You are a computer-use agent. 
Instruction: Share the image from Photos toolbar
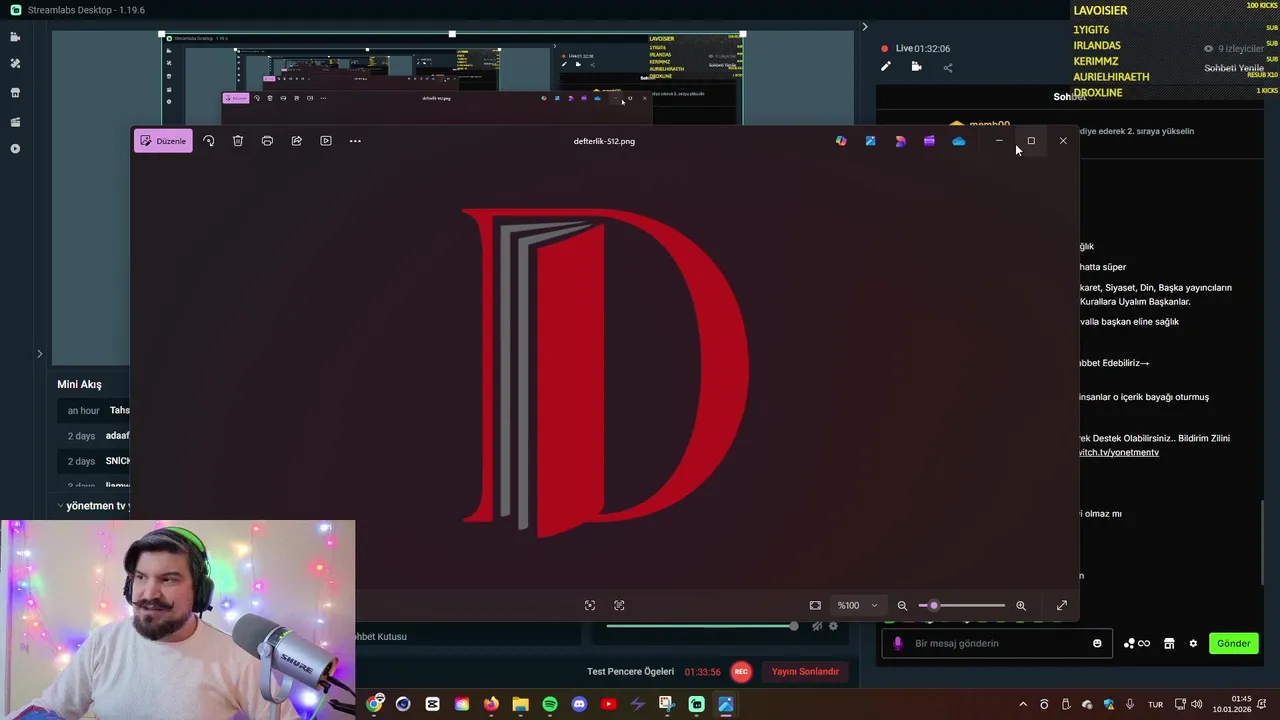click(297, 141)
